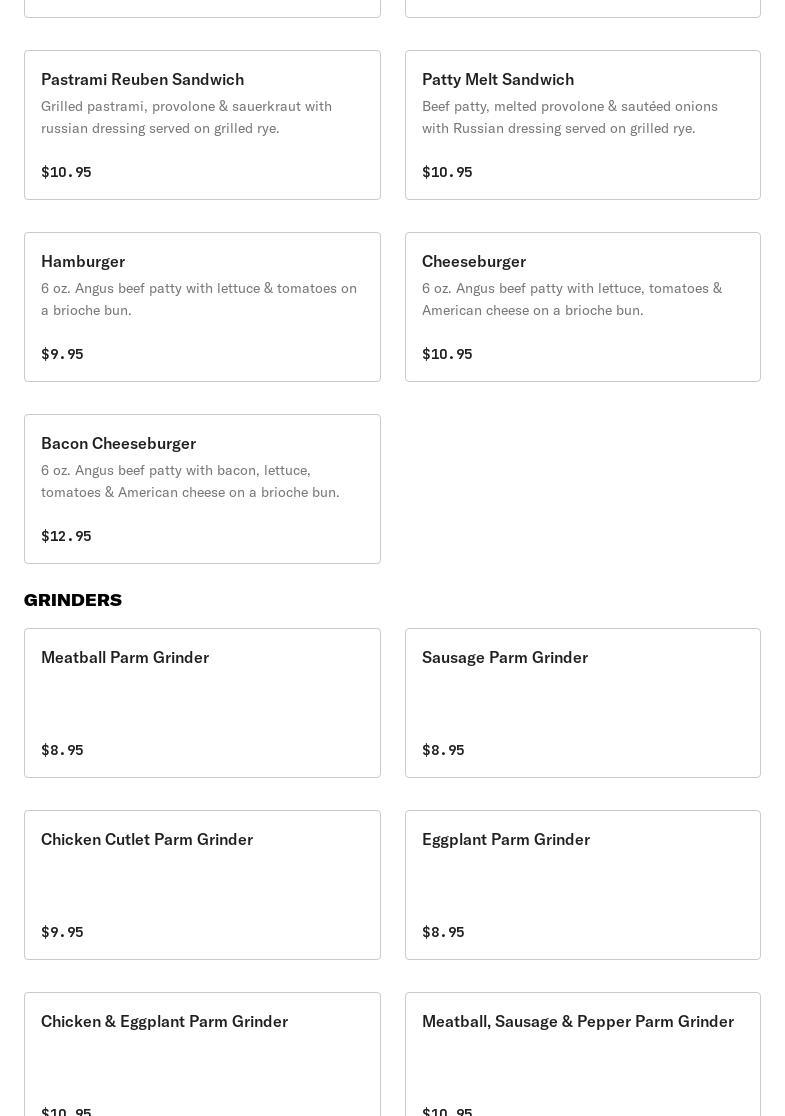Click Sausage Parm Grinder's $8.95 price

point(443,750)
